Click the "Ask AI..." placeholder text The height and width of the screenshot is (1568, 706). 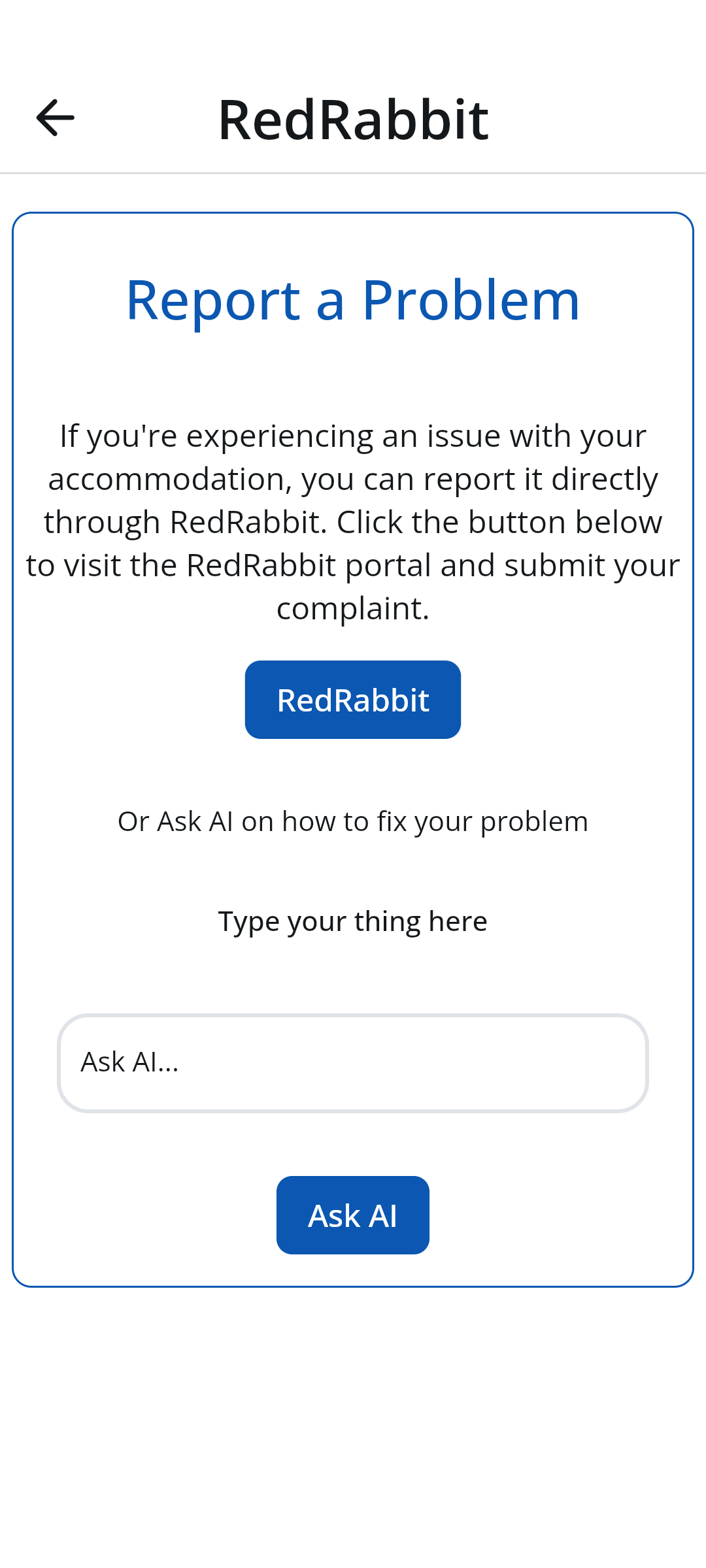129,1062
